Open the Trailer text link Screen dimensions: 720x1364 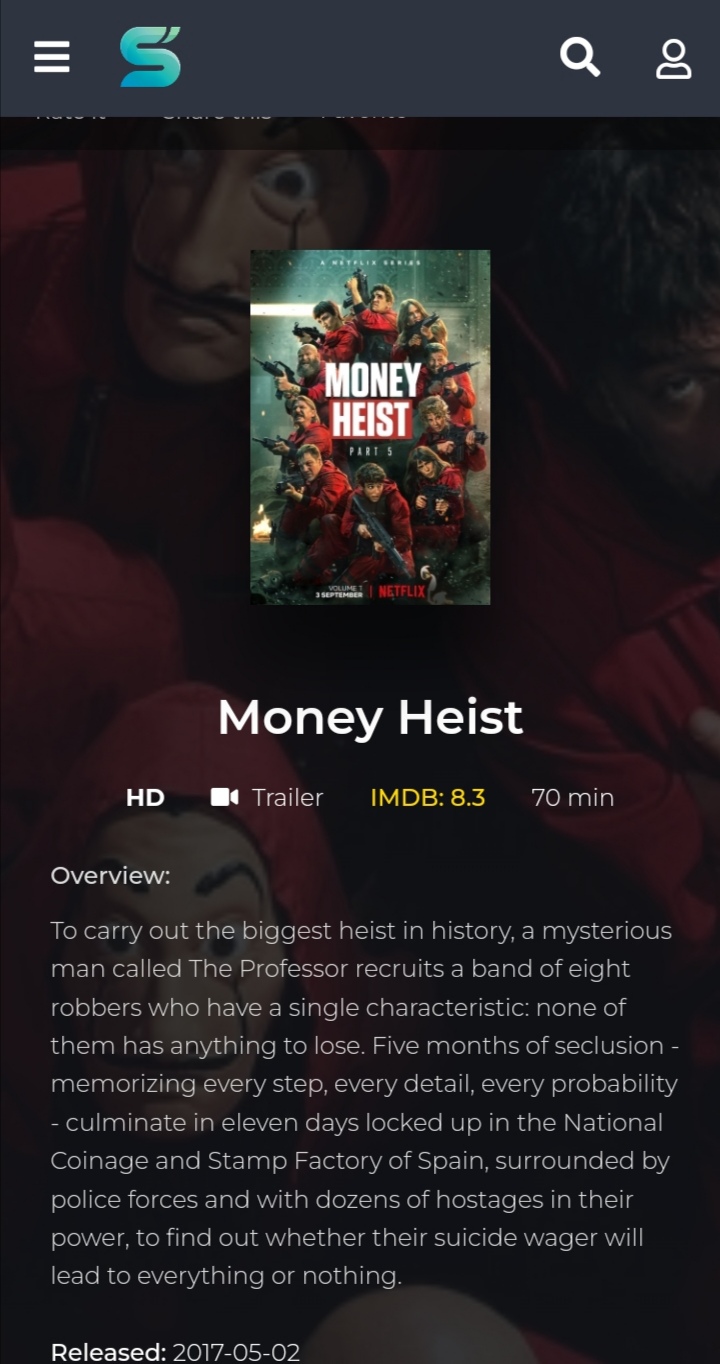288,797
